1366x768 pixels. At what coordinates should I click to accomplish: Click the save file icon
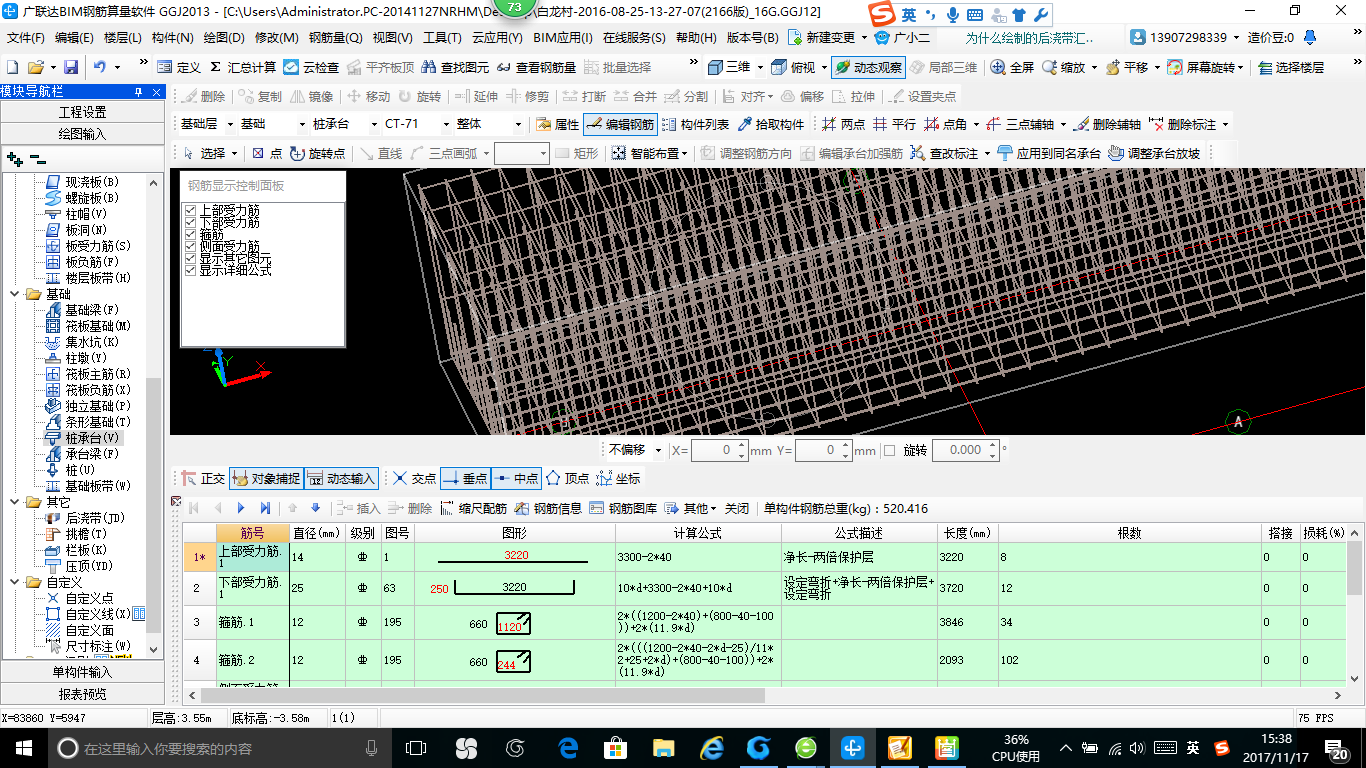(x=71, y=67)
